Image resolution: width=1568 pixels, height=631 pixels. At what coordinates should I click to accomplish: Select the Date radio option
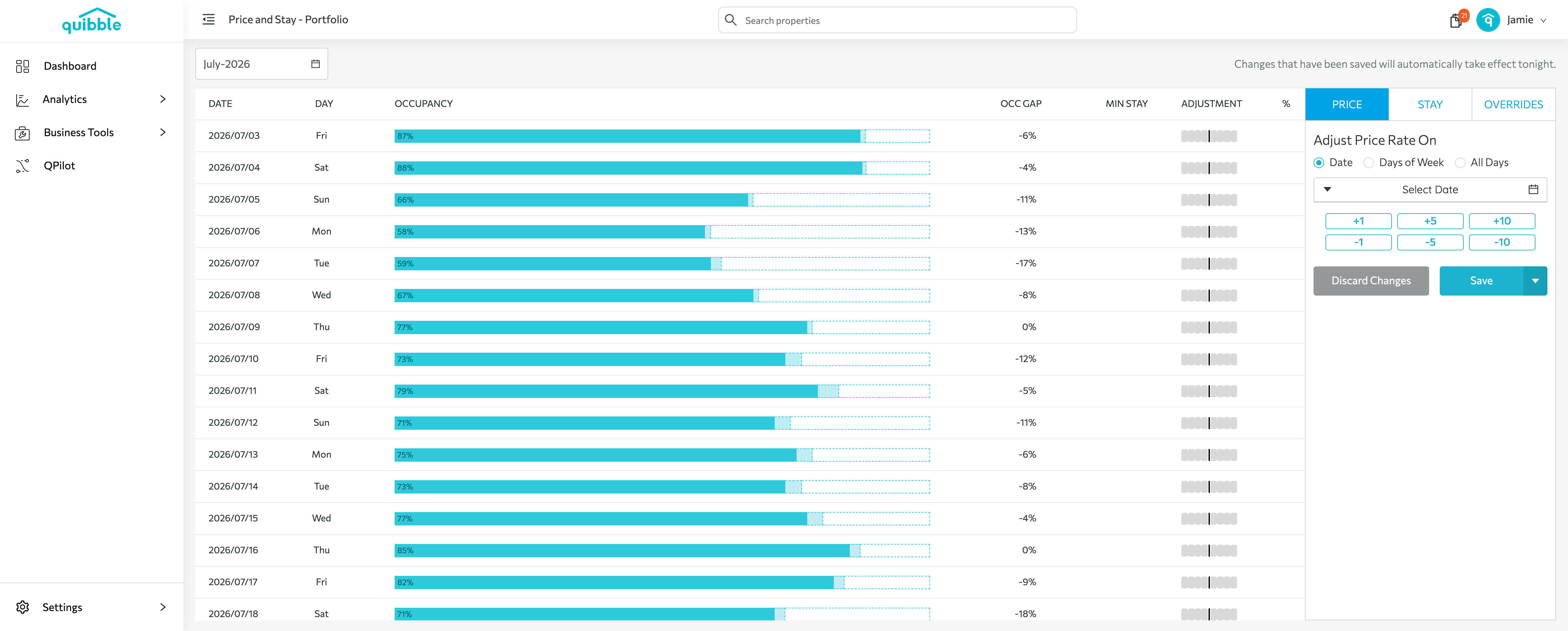point(1319,163)
